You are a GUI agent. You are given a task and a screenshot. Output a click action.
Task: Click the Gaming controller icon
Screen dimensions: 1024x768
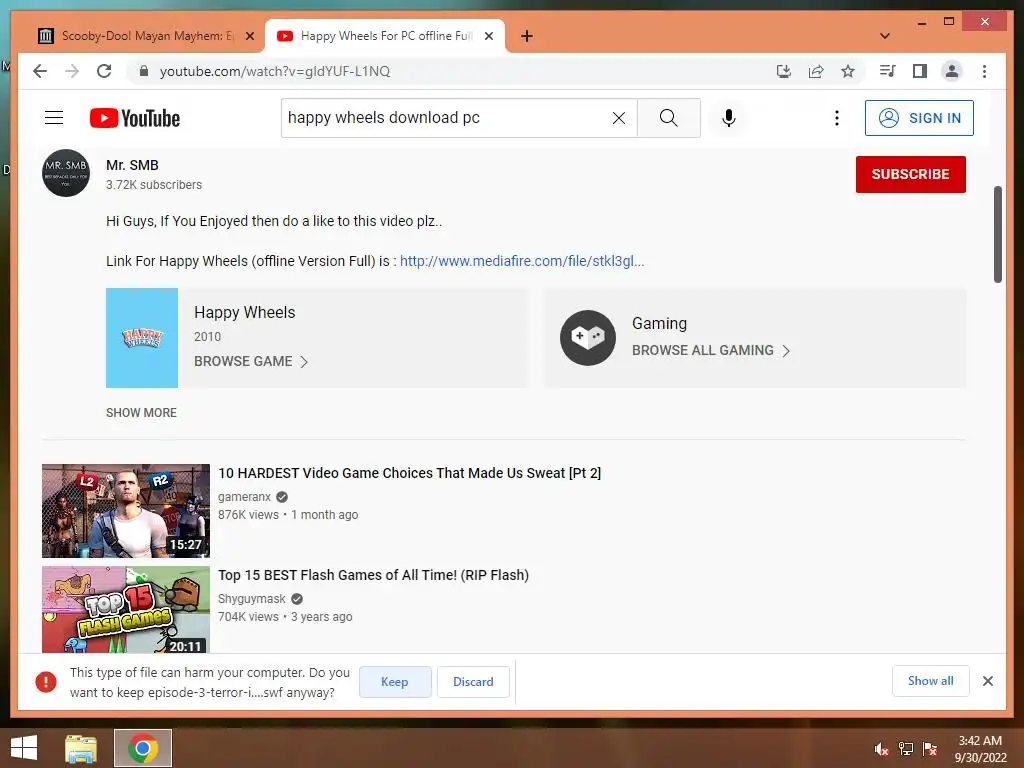tap(588, 338)
